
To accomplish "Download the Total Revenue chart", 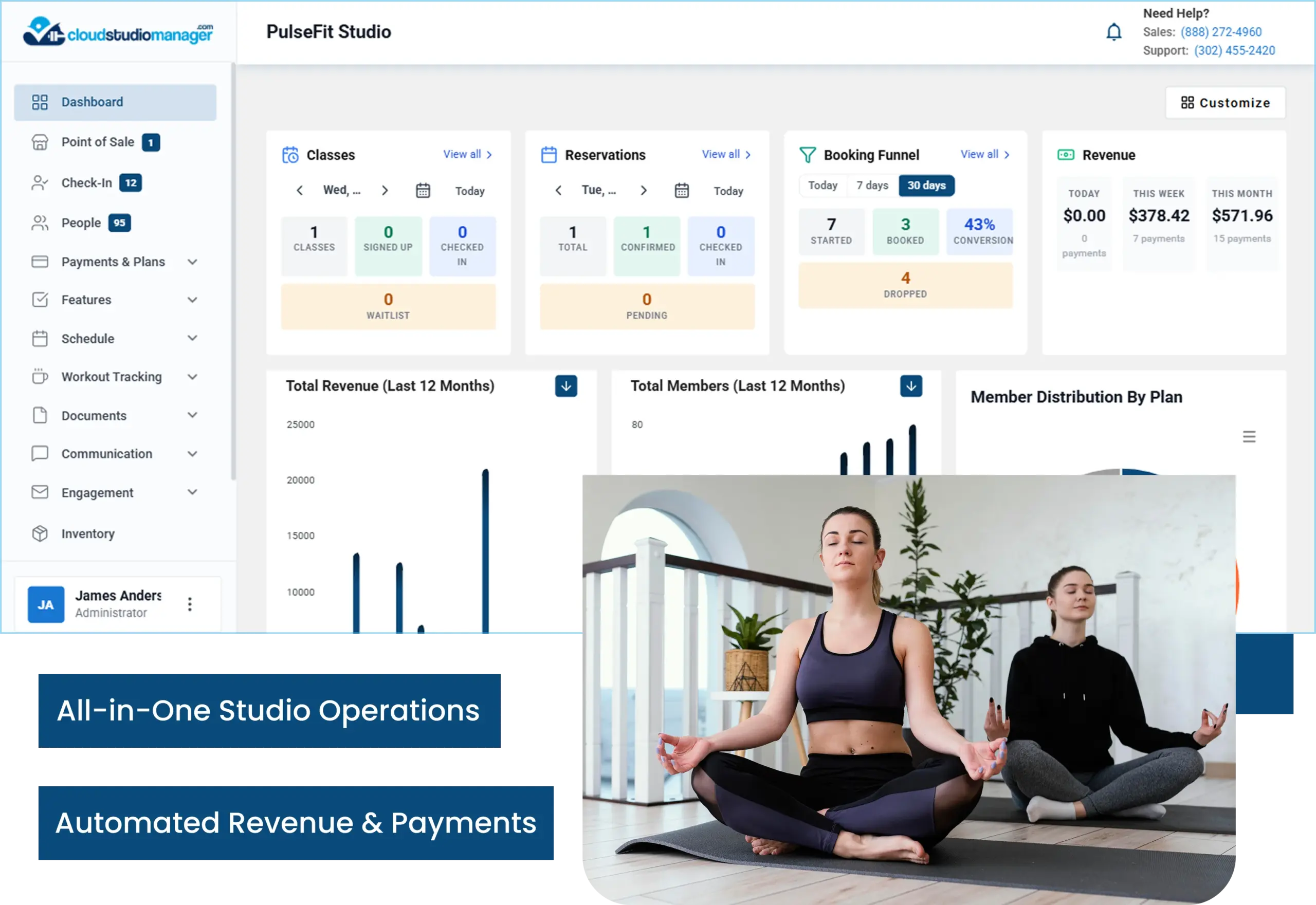I will pos(565,386).
